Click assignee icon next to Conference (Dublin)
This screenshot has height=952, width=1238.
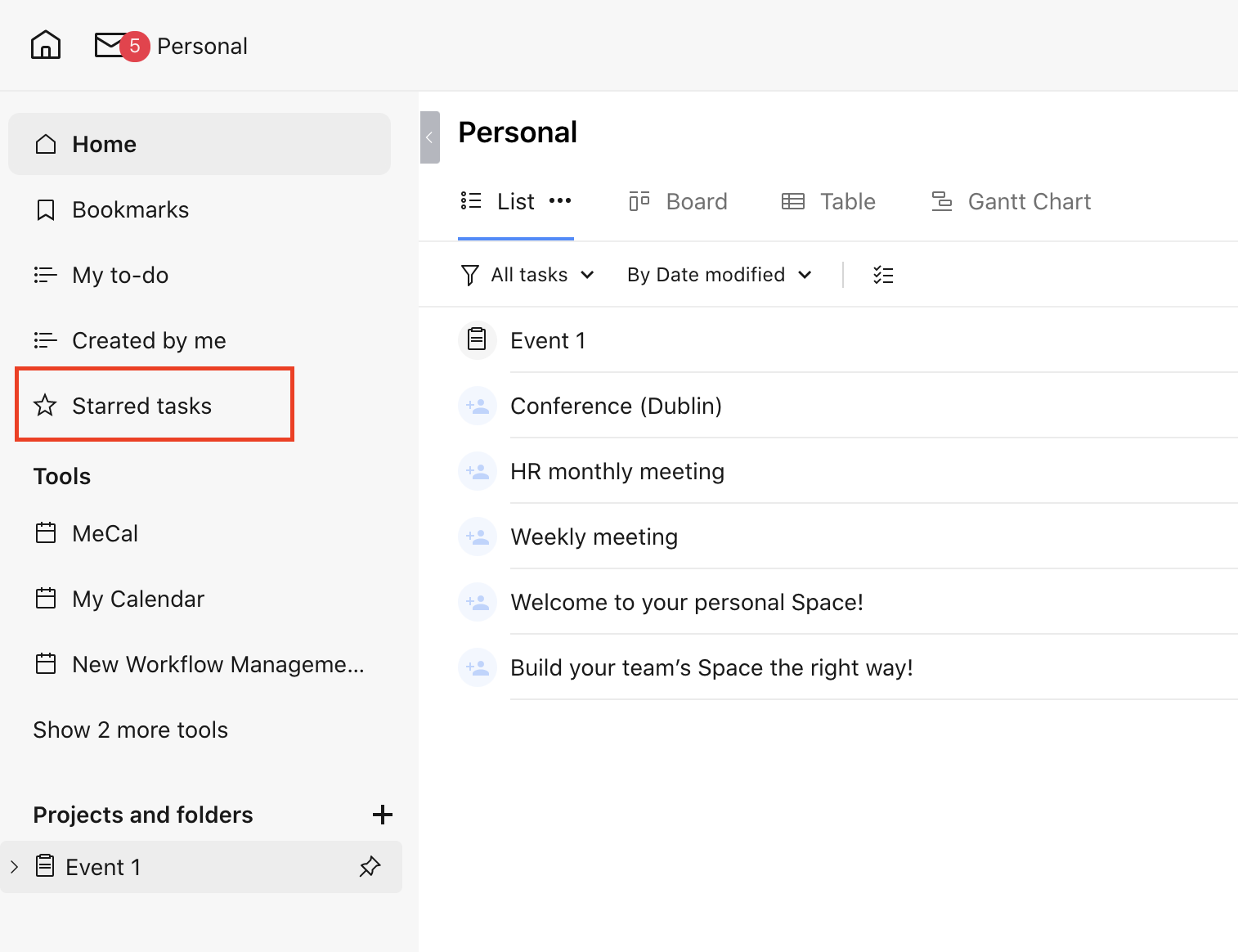point(478,406)
